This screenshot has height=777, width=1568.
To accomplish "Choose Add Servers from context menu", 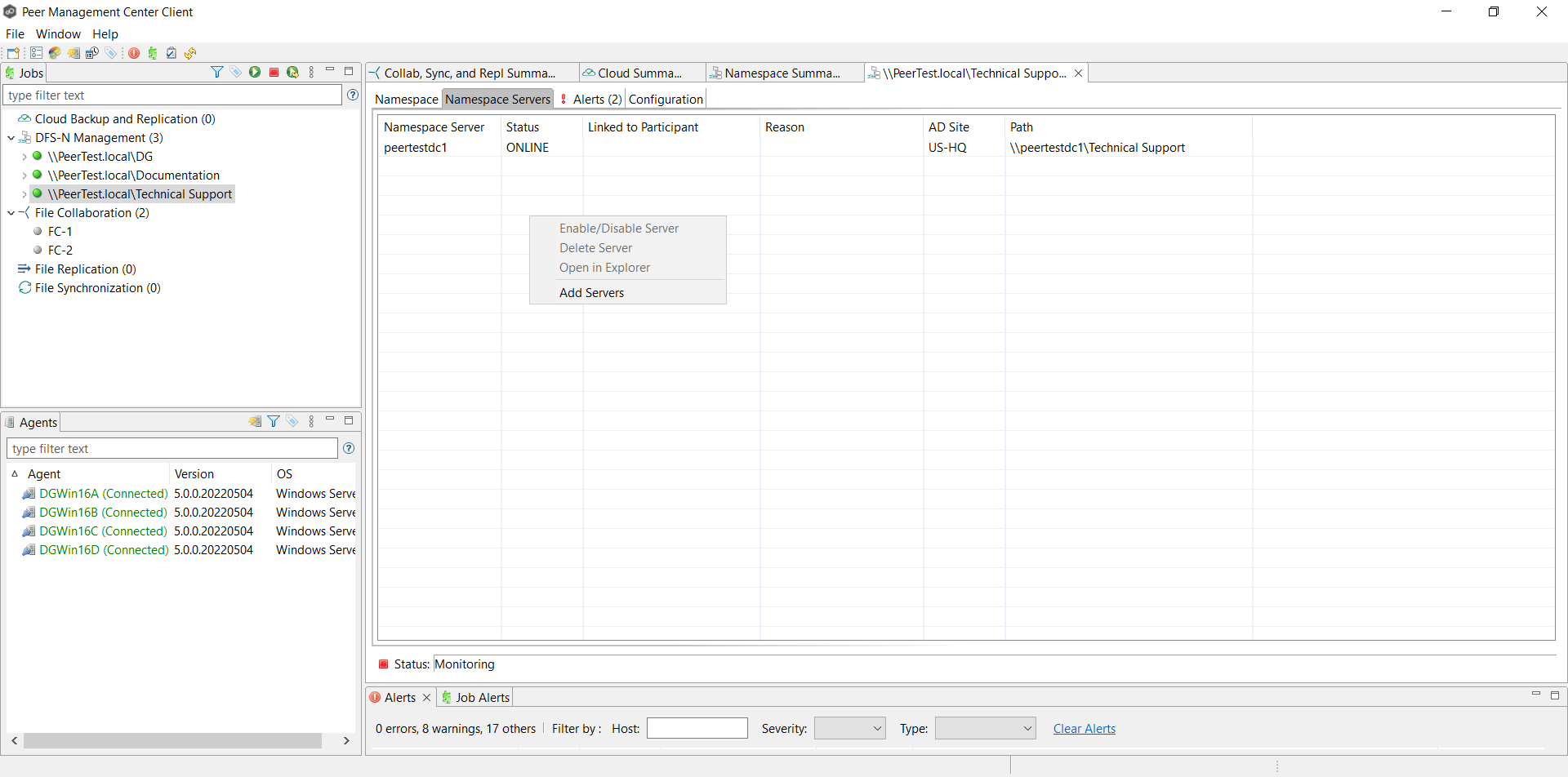I will (591, 292).
